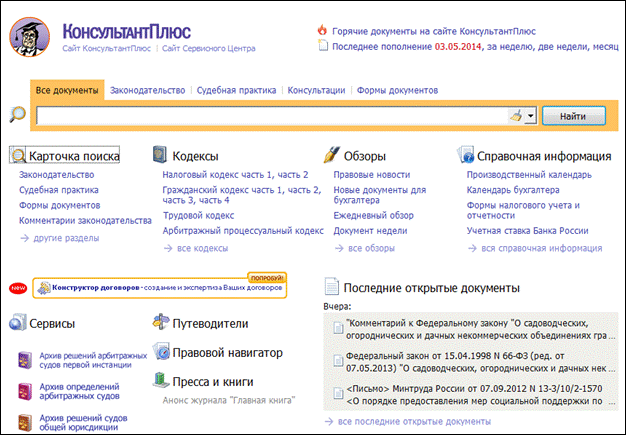Open the Ежедневный обзор link
This screenshot has height=435, width=626.
click(373, 216)
